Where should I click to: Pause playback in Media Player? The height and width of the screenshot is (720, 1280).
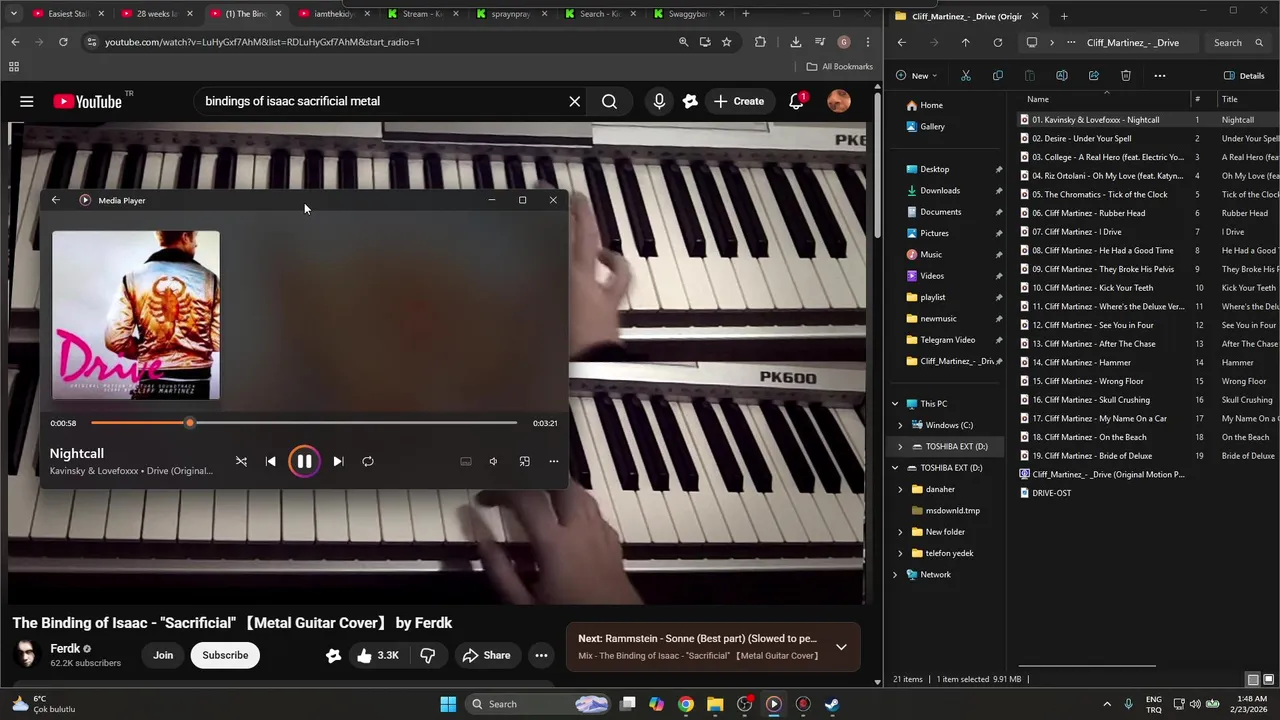[x=304, y=461]
